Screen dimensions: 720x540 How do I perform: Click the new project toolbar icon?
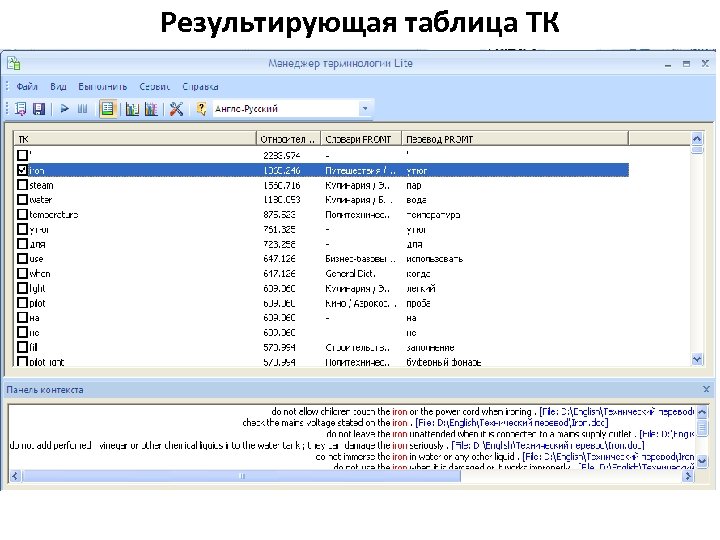pos(21,109)
